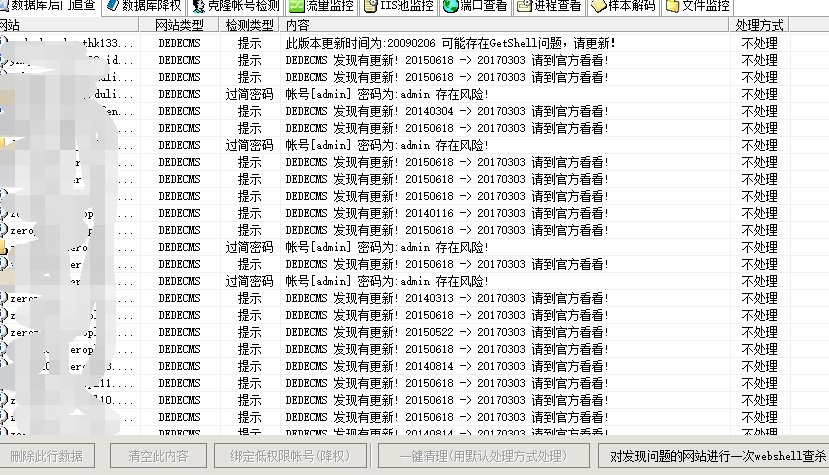This screenshot has width=829, height=475.
Task: Click 删除此行数据 button
Action: pos(47,456)
